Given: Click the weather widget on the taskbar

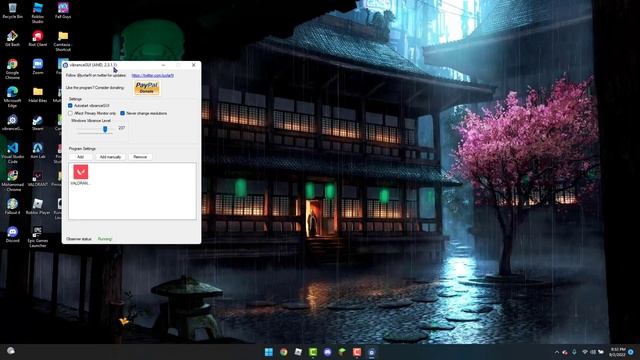Looking at the screenshot, I should point(11,351).
